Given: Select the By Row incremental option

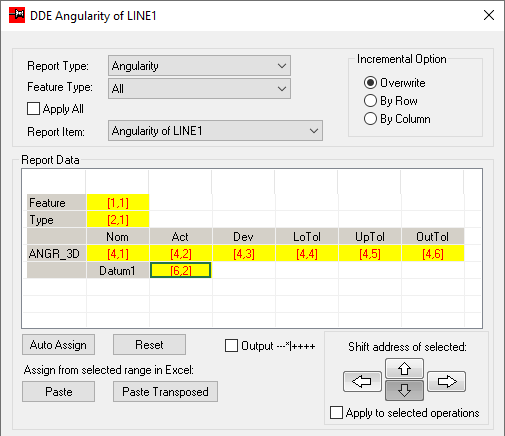Looking at the screenshot, I should pos(370,101).
